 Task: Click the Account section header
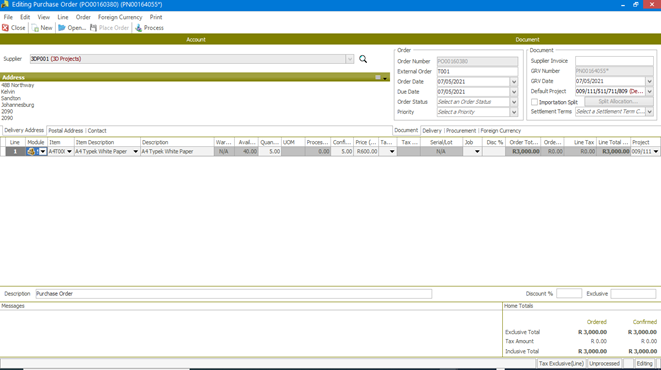click(x=196, y=40)
